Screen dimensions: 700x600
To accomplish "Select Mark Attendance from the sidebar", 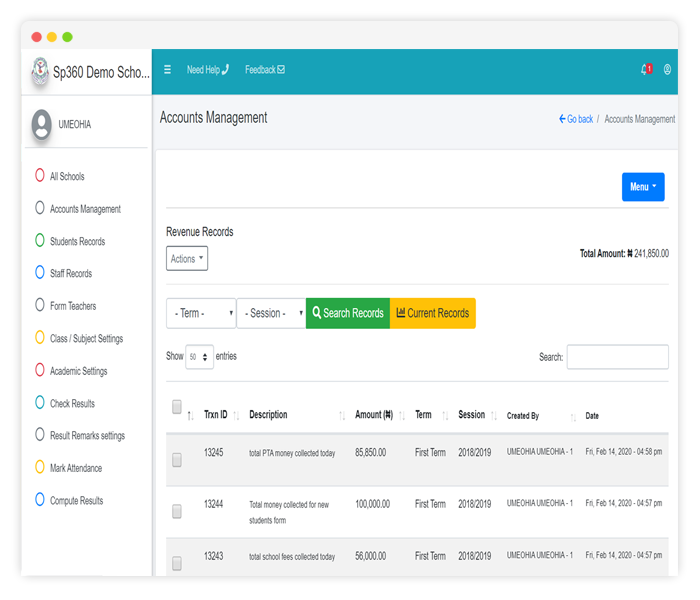I will (76, 468).
